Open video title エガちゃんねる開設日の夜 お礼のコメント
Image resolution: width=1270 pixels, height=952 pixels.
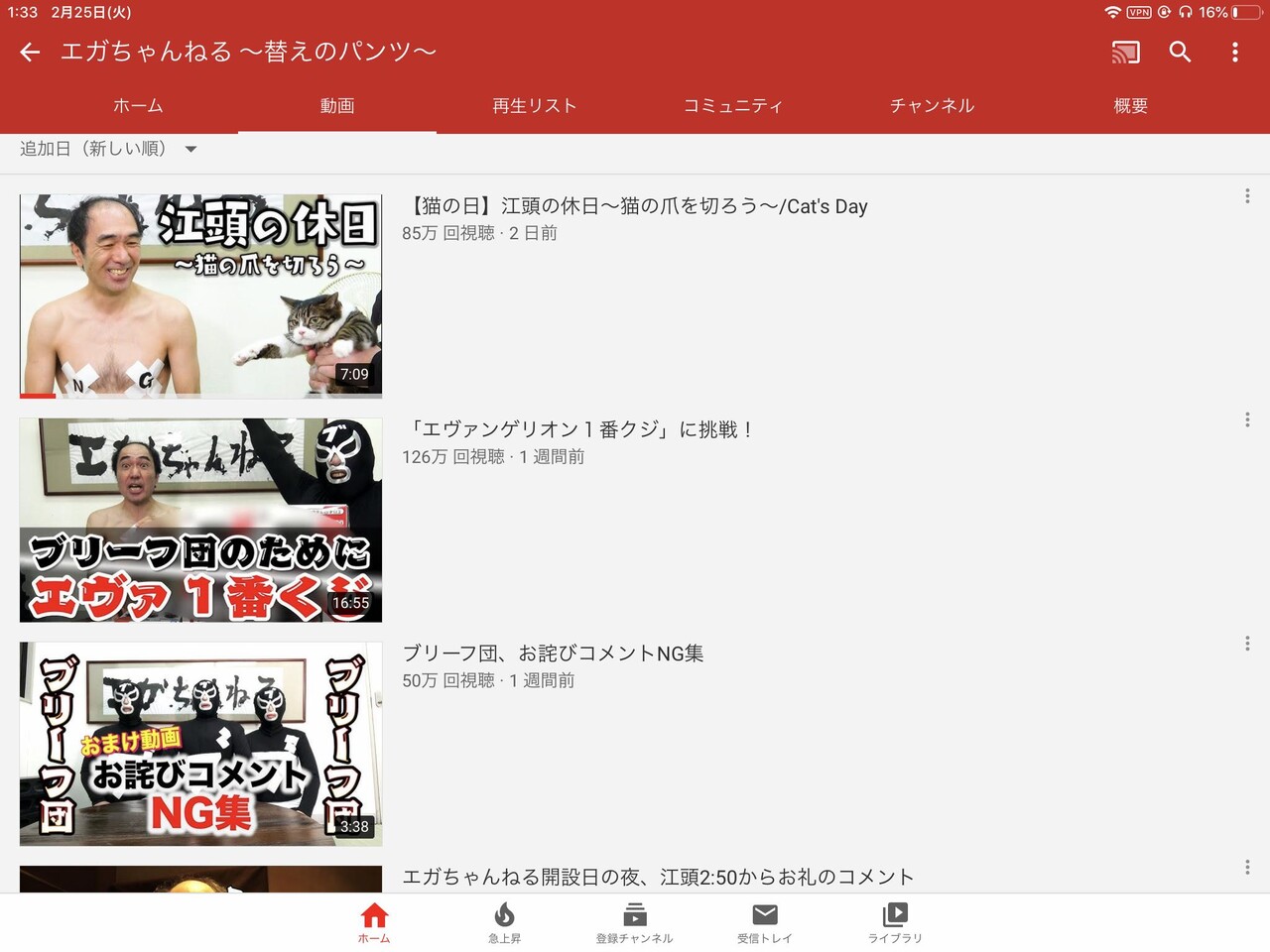[x=658, y=877]
